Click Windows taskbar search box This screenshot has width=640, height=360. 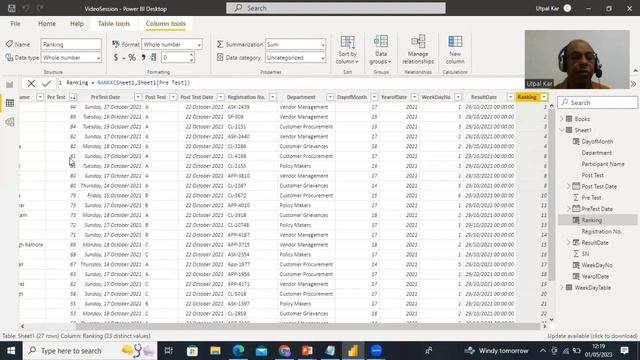point(90,351)
